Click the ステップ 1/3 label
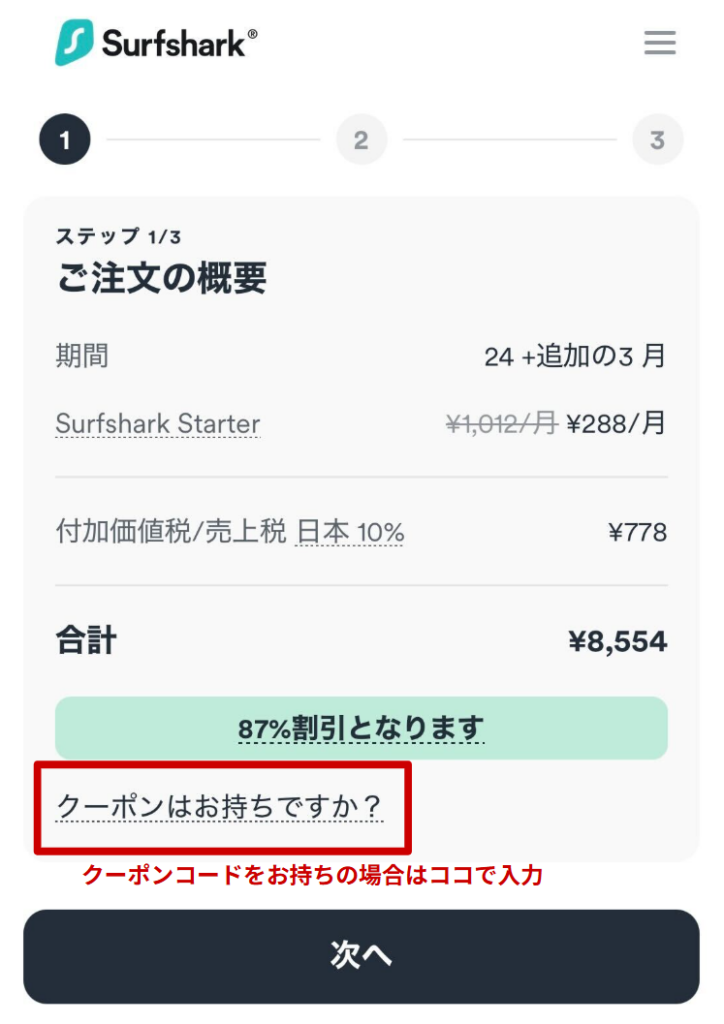Viewport: 724px width, 1024px height. tap(119, 237)
